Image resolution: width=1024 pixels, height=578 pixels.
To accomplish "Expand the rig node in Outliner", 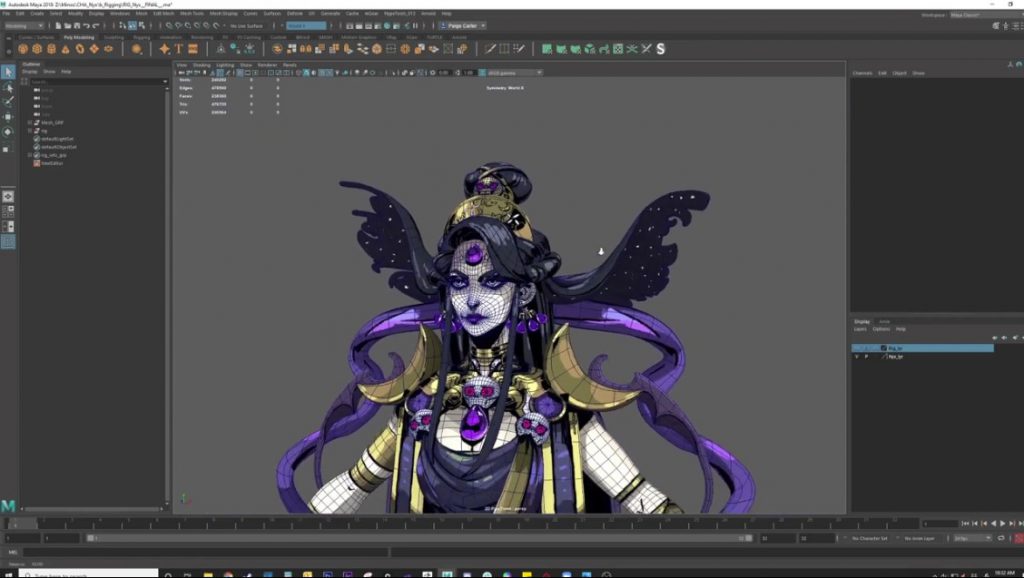I will [29, 131].
